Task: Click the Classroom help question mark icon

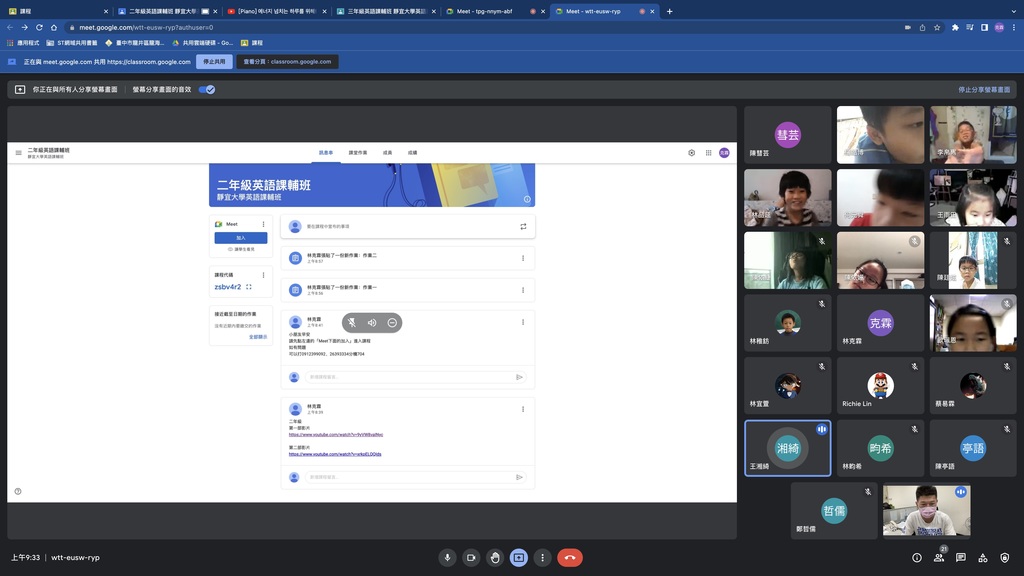Action: (18, 491)
